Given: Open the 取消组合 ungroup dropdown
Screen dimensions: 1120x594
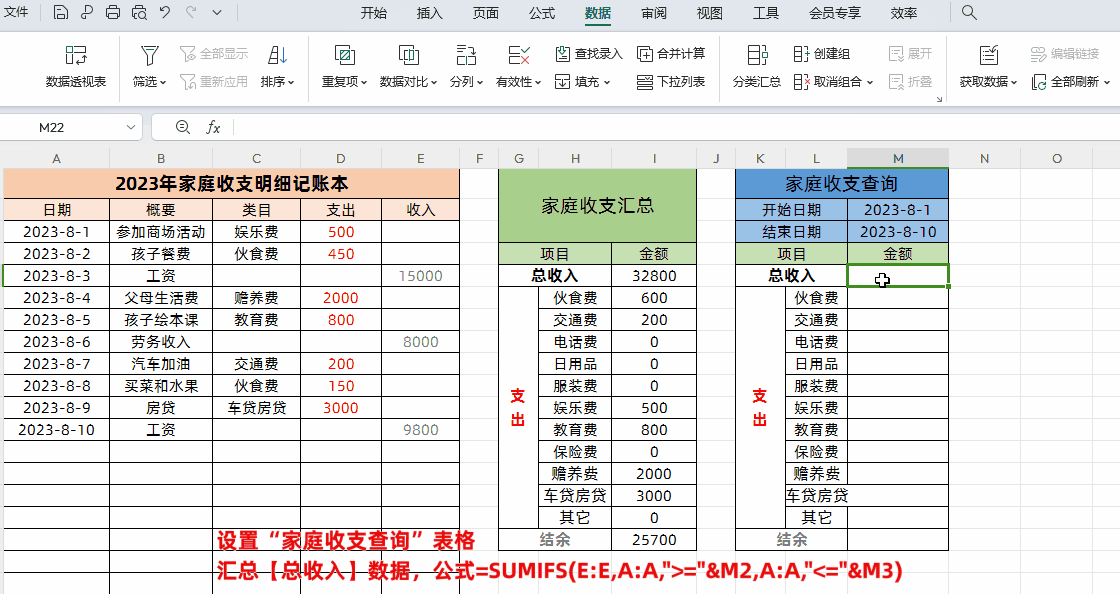Looking at the screenshot, I should 834,81.
